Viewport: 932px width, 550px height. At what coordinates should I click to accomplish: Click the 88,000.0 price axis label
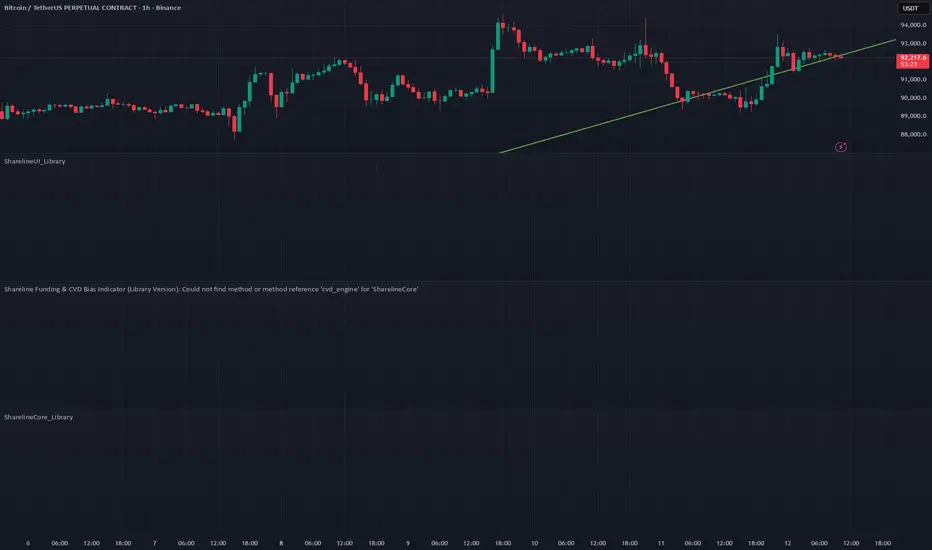pyautogui.click(x=914, y=134)
